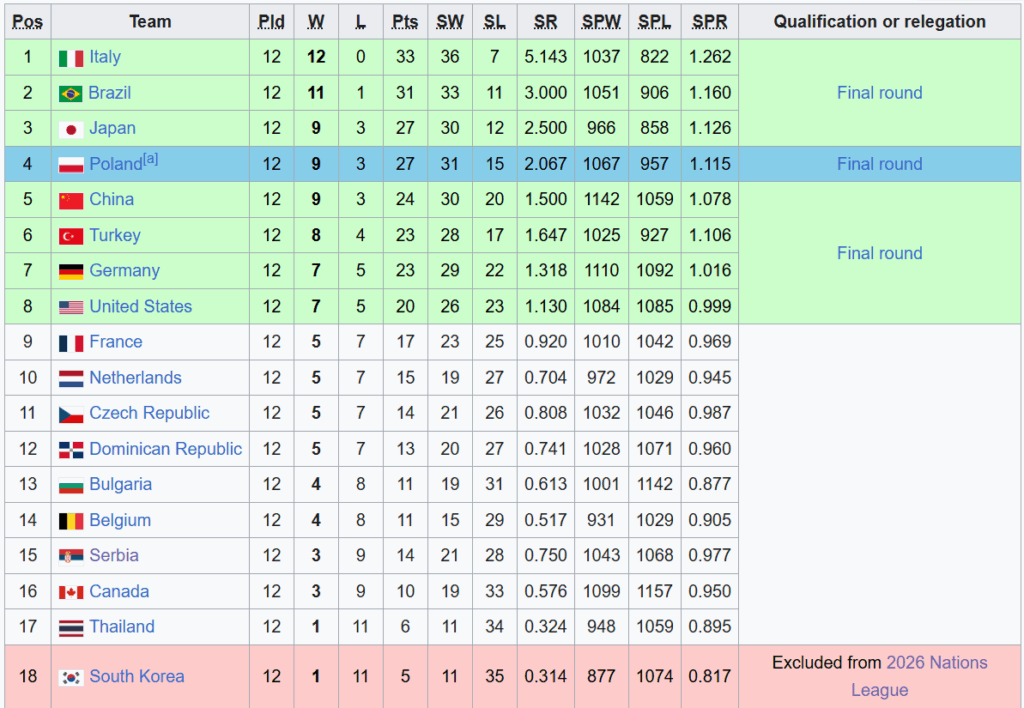Image resolution: width=1024 pixels, height=708 pixels.
Task: Click the Team column header
Action: point(150,22)
